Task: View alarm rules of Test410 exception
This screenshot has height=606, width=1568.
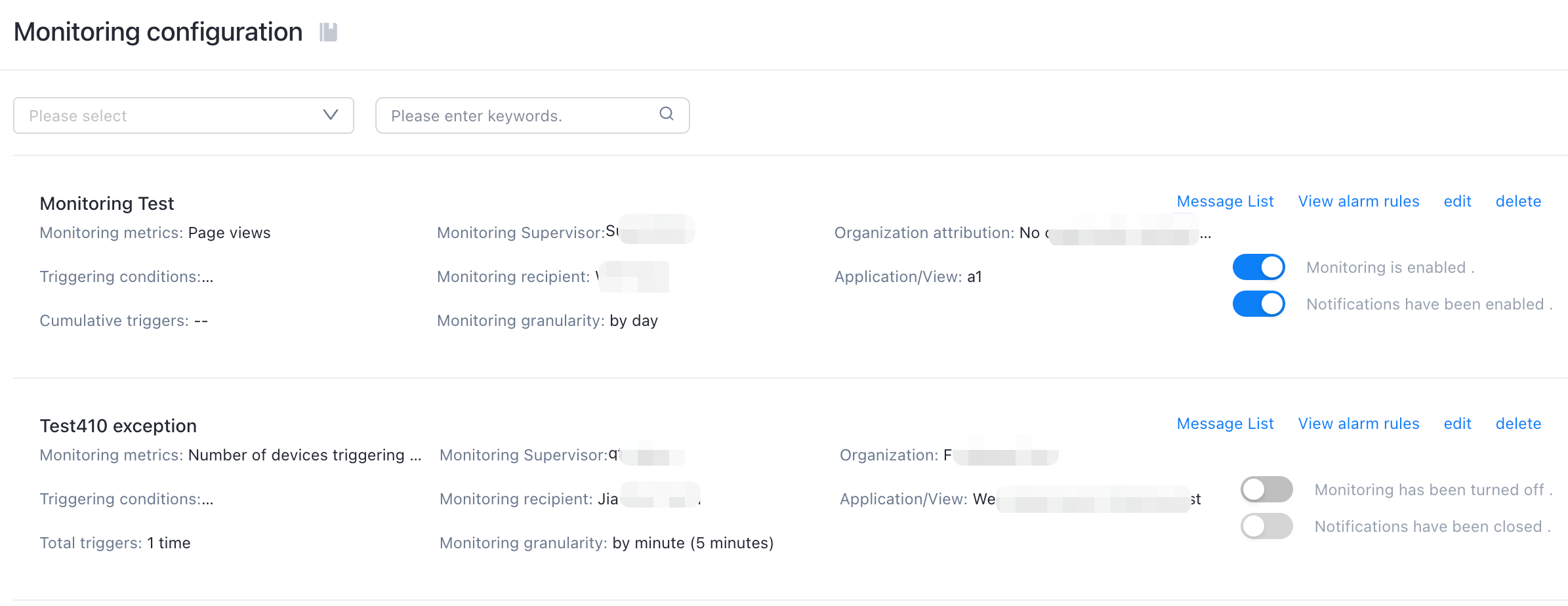Action: pos(1359,424)
